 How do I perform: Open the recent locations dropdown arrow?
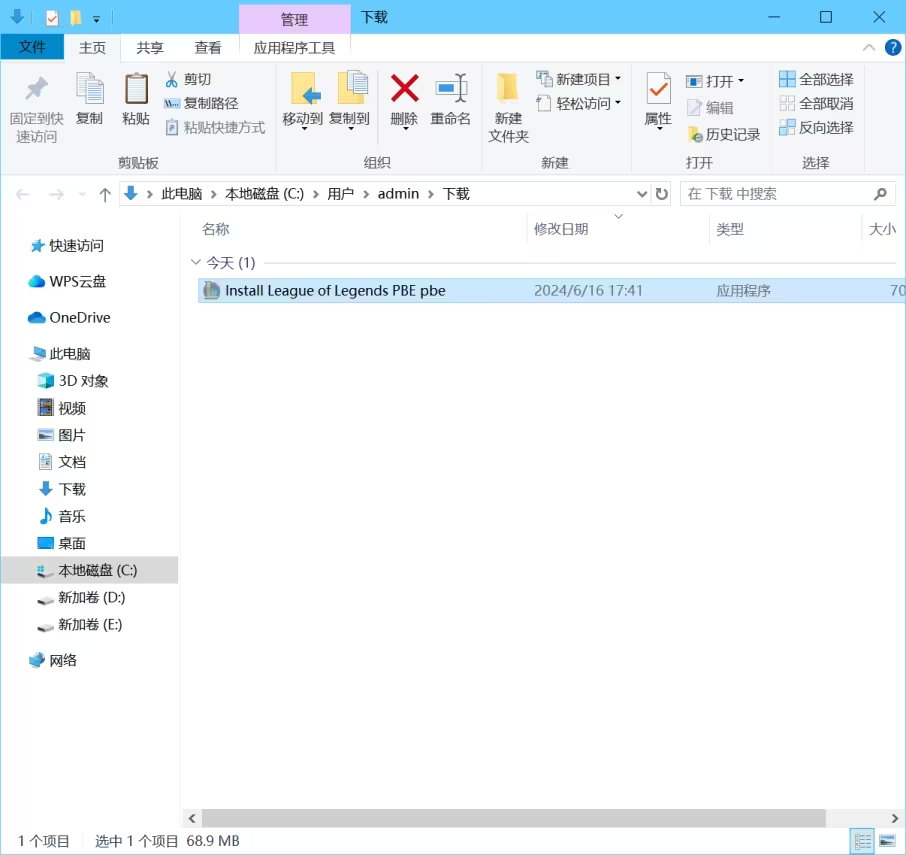pos(82,195)
